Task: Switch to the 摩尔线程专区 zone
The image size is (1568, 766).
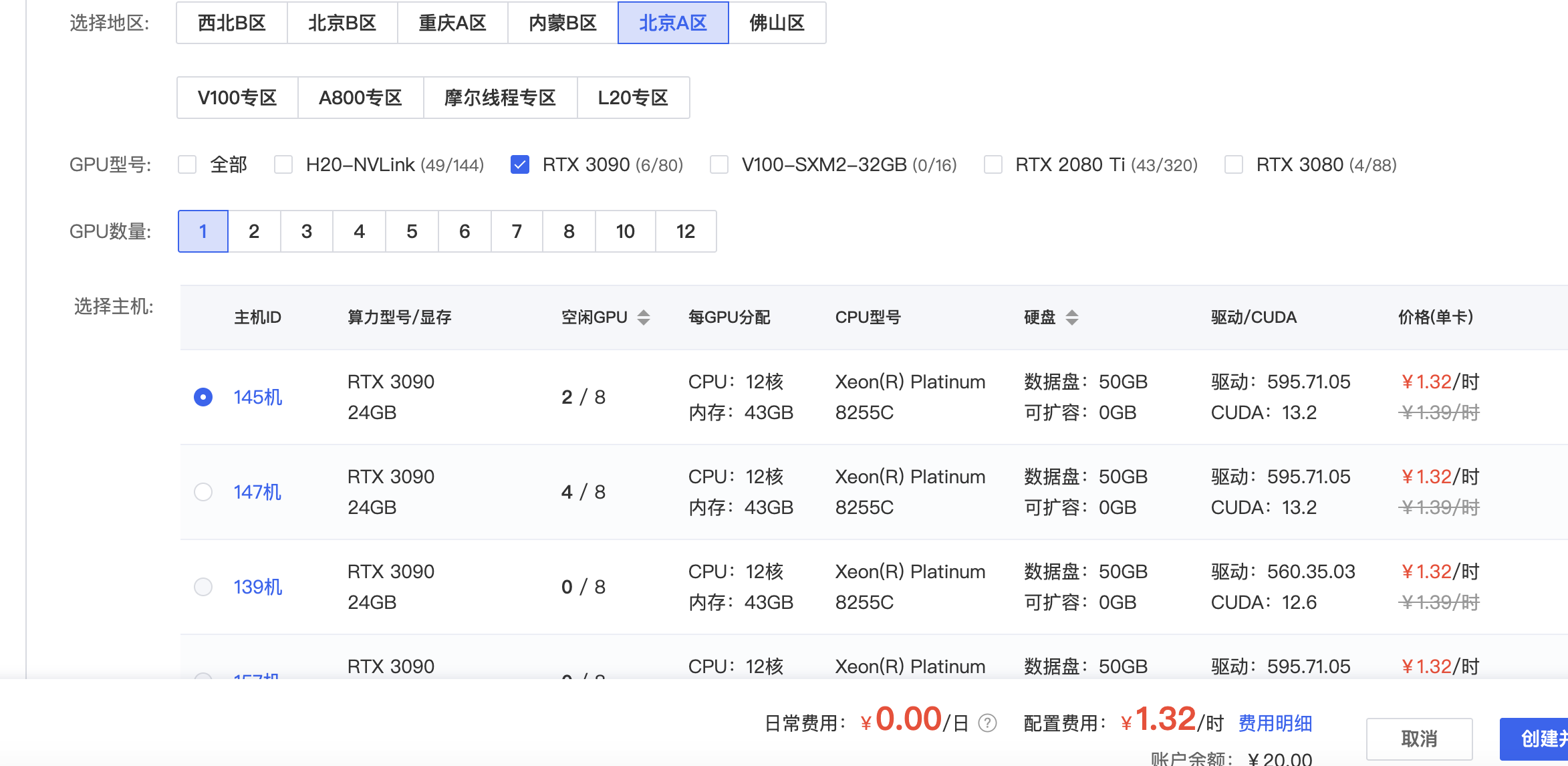Action: tap(501, 98)
